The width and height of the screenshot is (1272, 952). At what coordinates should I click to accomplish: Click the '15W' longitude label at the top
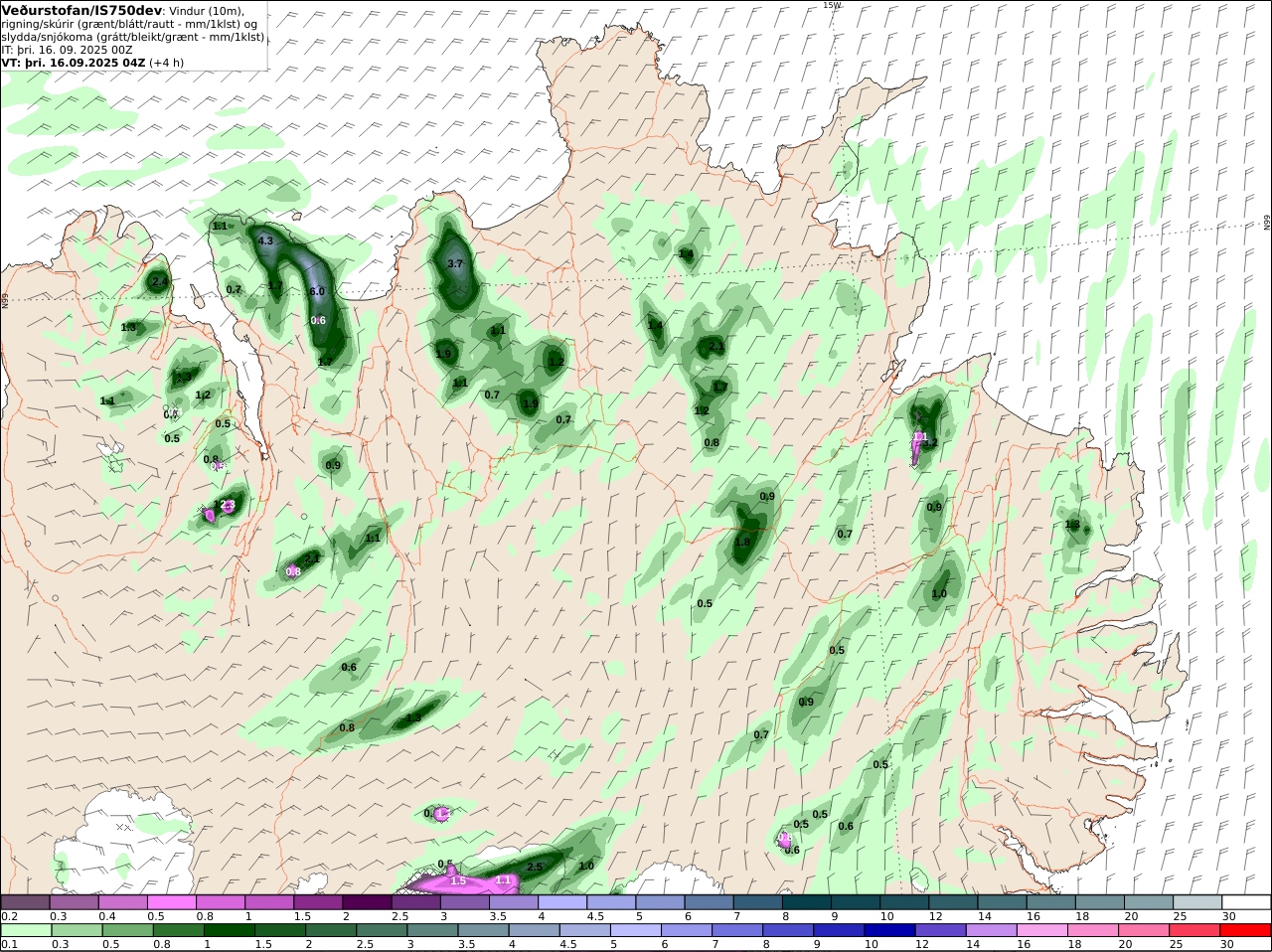click(832, 5)
